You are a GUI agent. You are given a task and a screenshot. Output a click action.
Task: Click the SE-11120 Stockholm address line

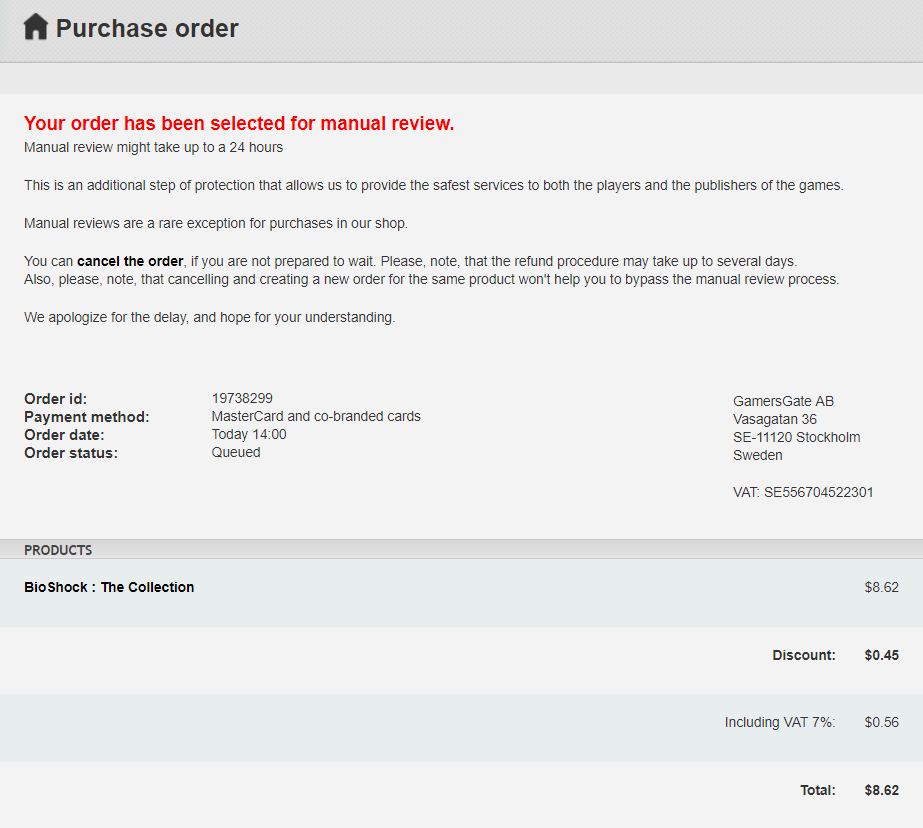click(796, 437)
